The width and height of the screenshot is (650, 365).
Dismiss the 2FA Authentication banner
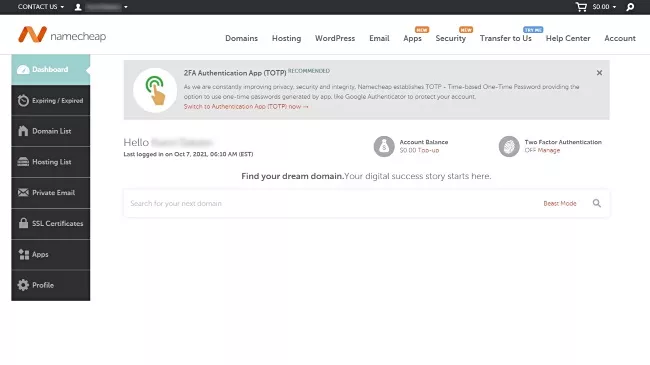coord(599,73)
